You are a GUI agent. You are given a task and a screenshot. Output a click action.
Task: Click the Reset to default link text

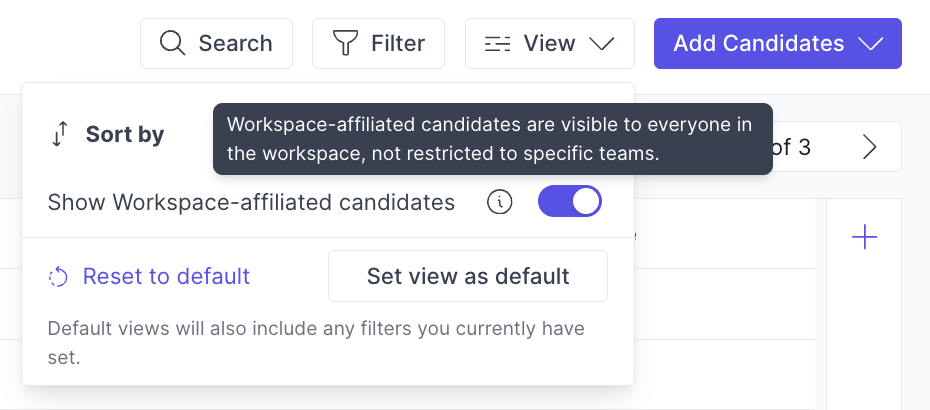click(x=166, y=276)
